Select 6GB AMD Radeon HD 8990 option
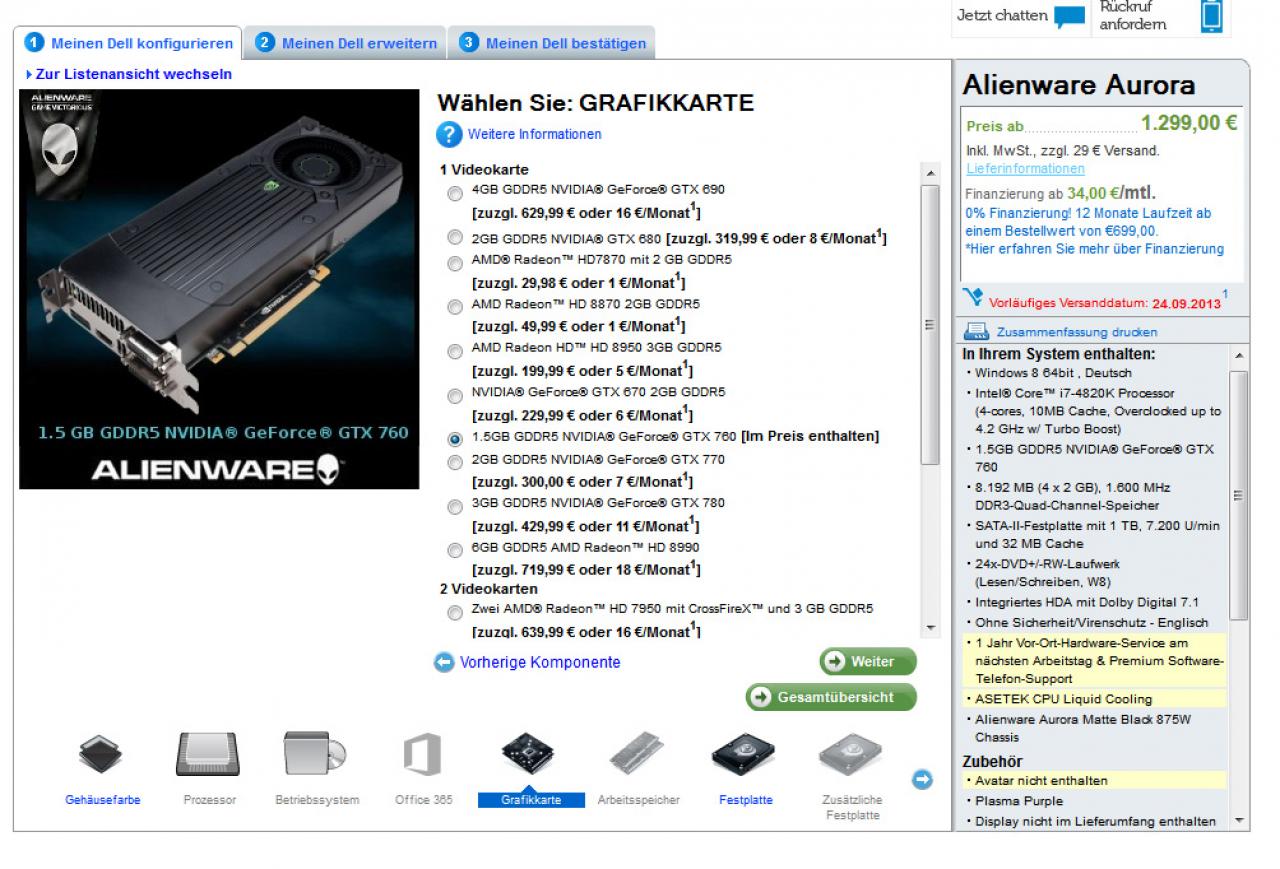Screen dimensions: 1280x869 455,551
